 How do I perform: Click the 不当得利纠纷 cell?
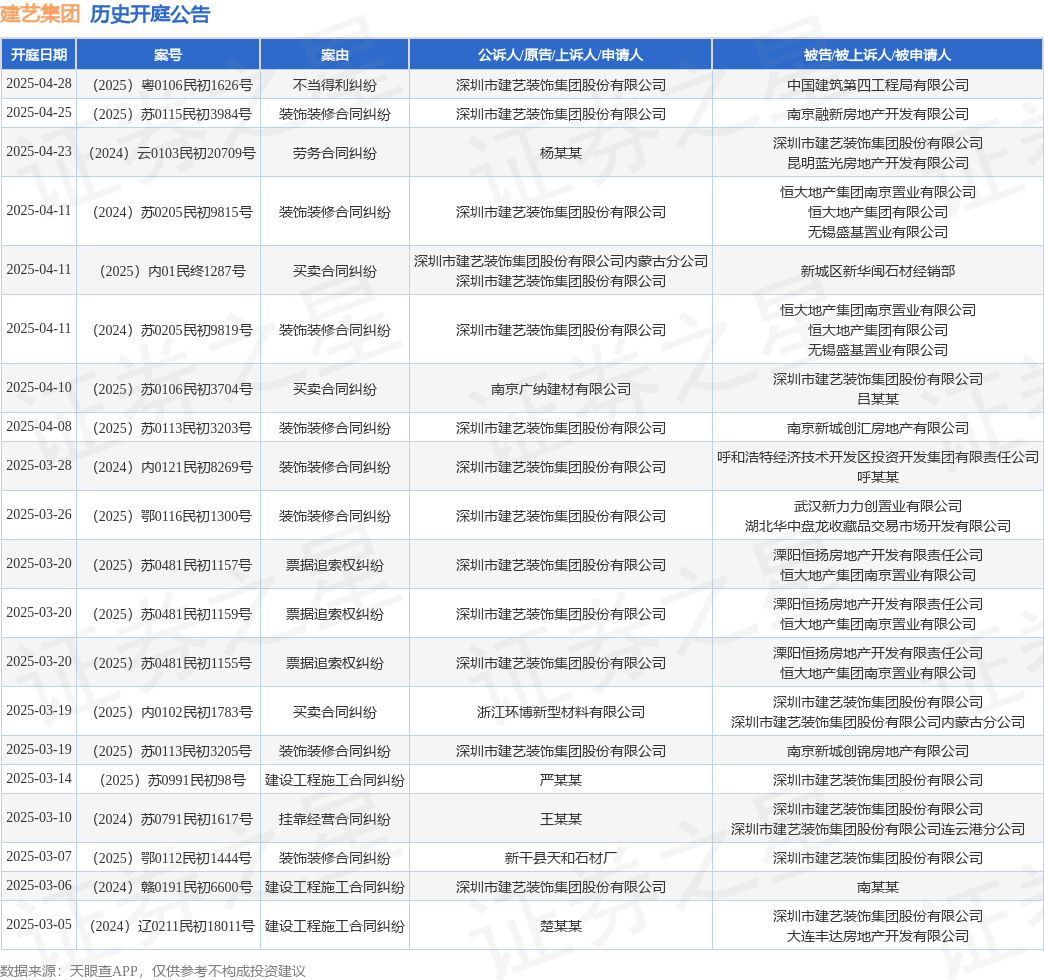click(334, 85)
